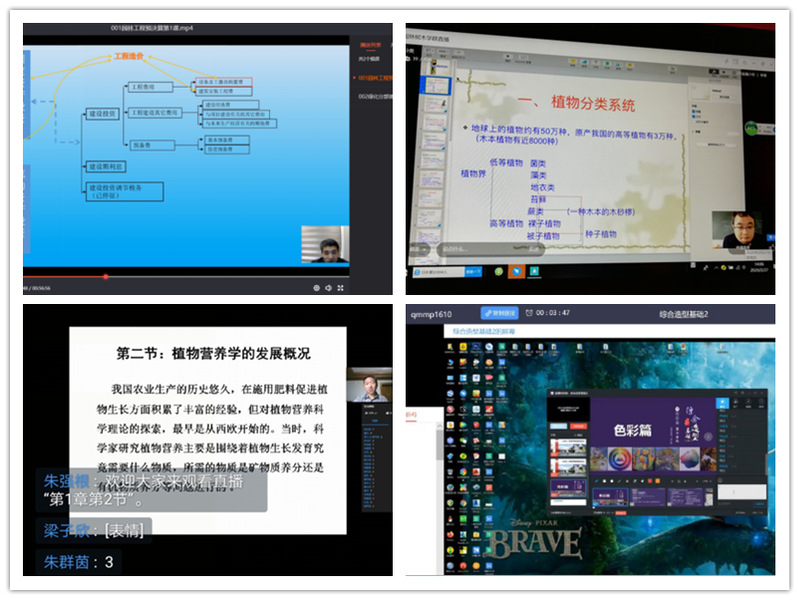The width and height of the screenshot is (799, 600).
Task: Open the 综合造型基础2的屏幕 tab
Action: point(484,331)
